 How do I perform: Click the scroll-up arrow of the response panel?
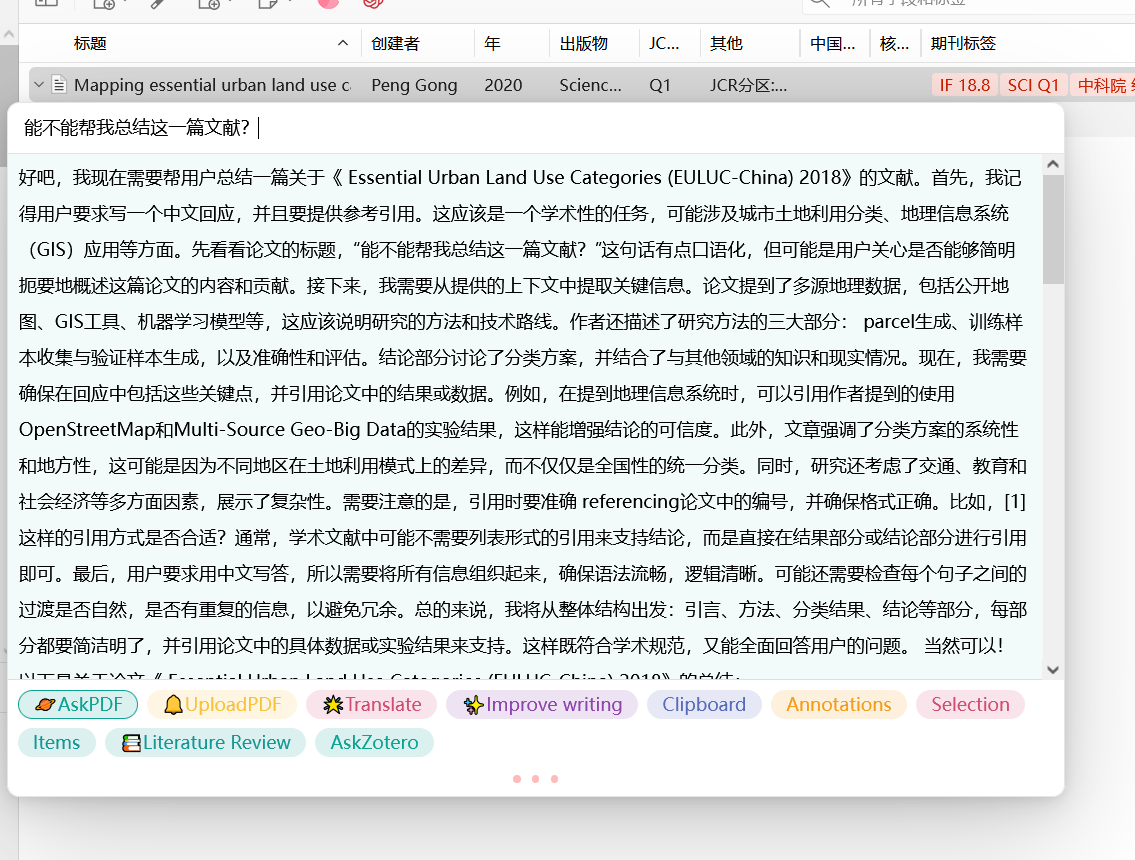tap(1053, 164)
